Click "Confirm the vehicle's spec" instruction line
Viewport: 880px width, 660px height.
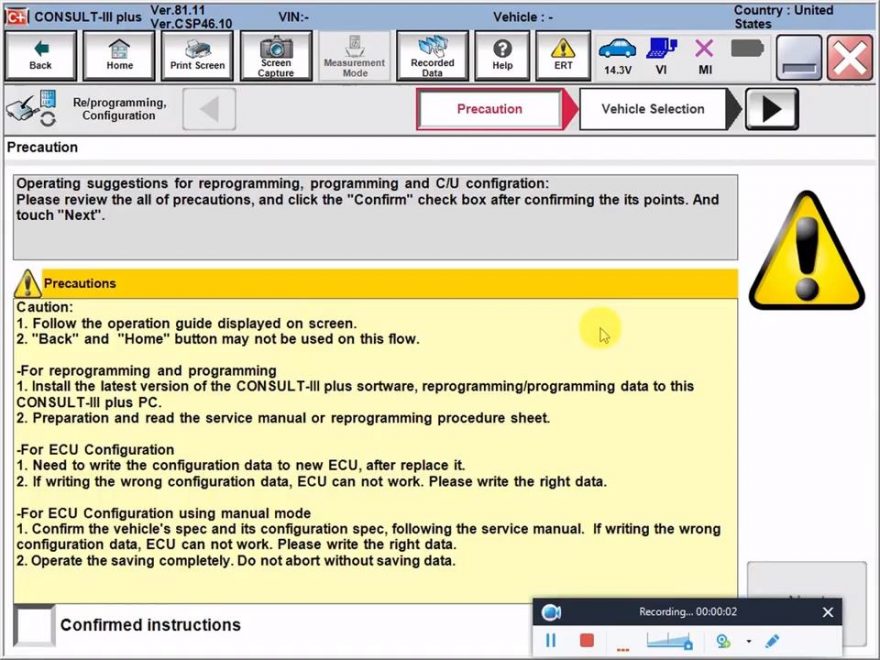tap(368, 537)
